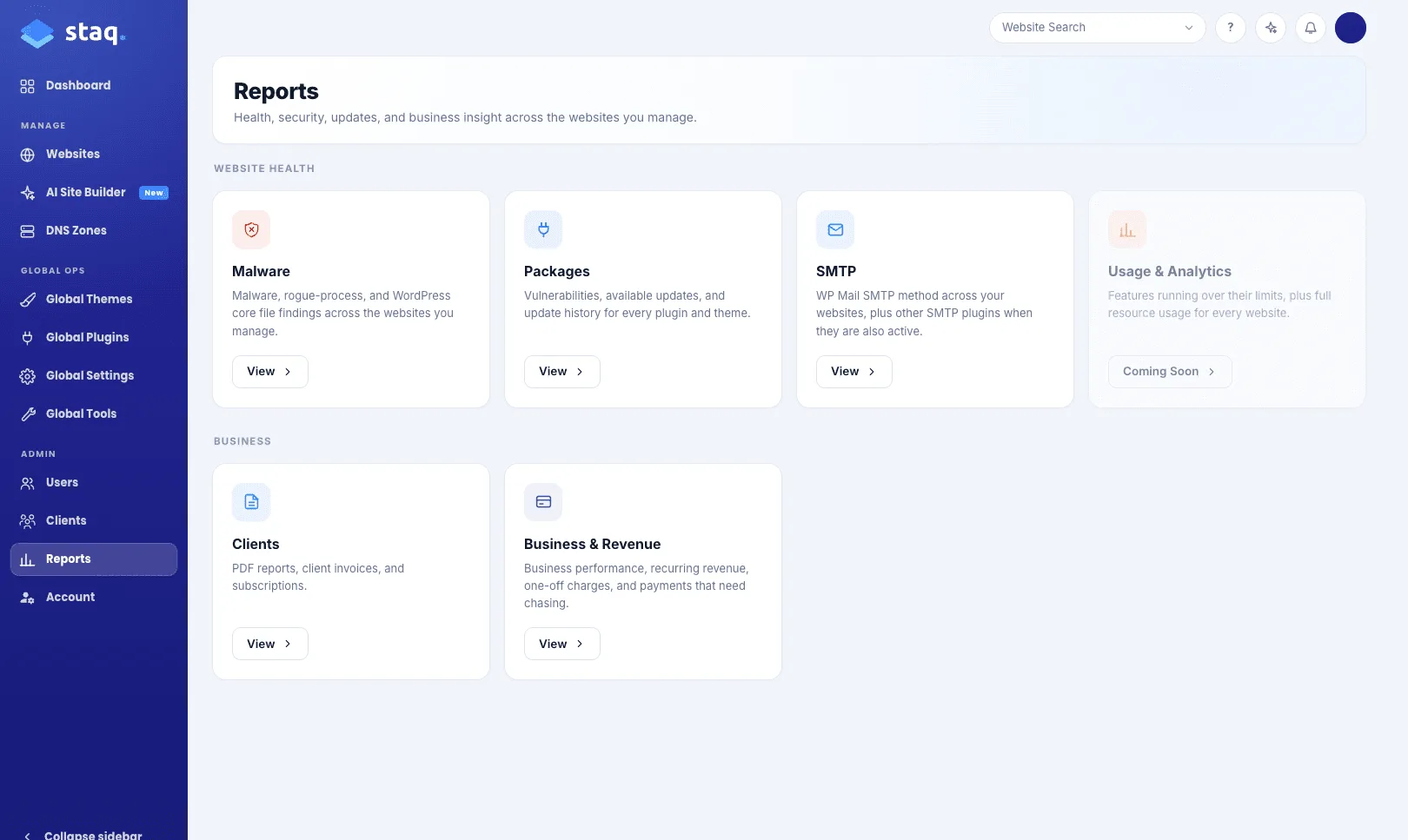Click the DNS Zones server icon

(28, 231)
